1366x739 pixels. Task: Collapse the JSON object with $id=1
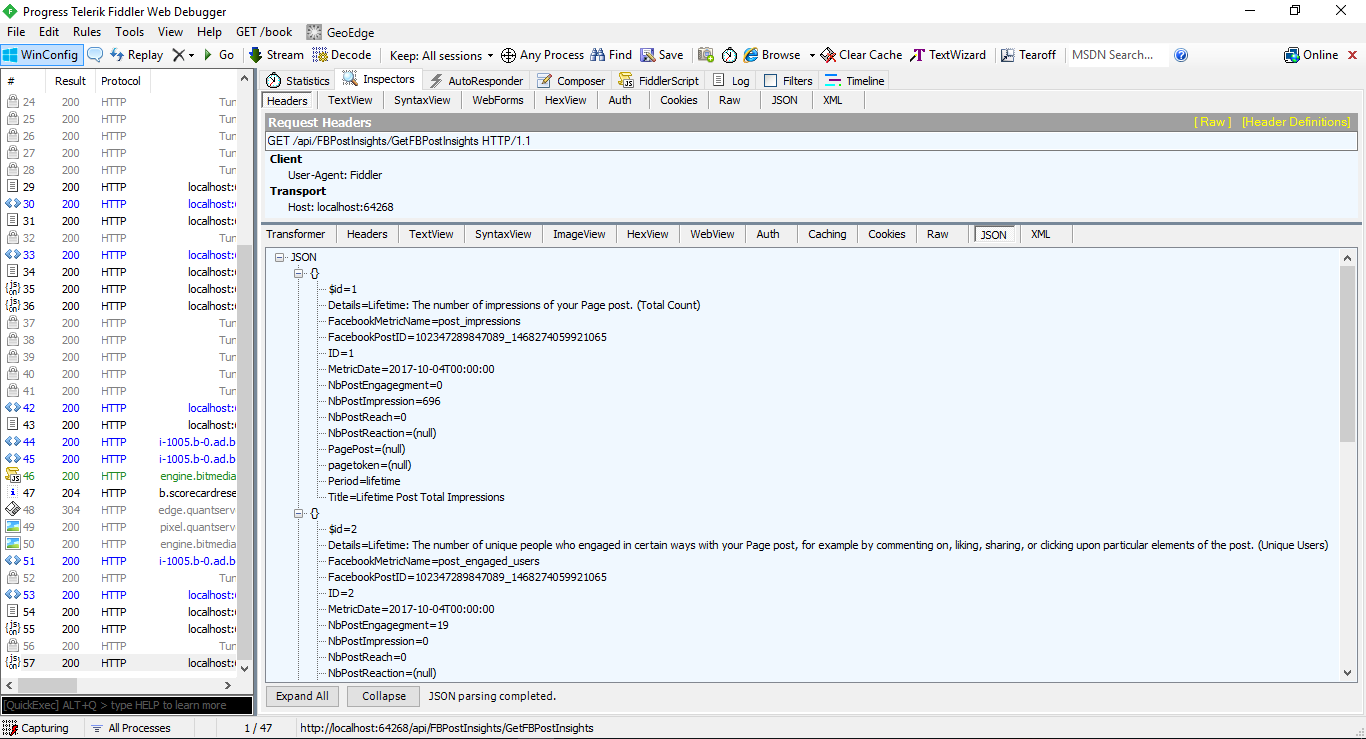point(298,273)
